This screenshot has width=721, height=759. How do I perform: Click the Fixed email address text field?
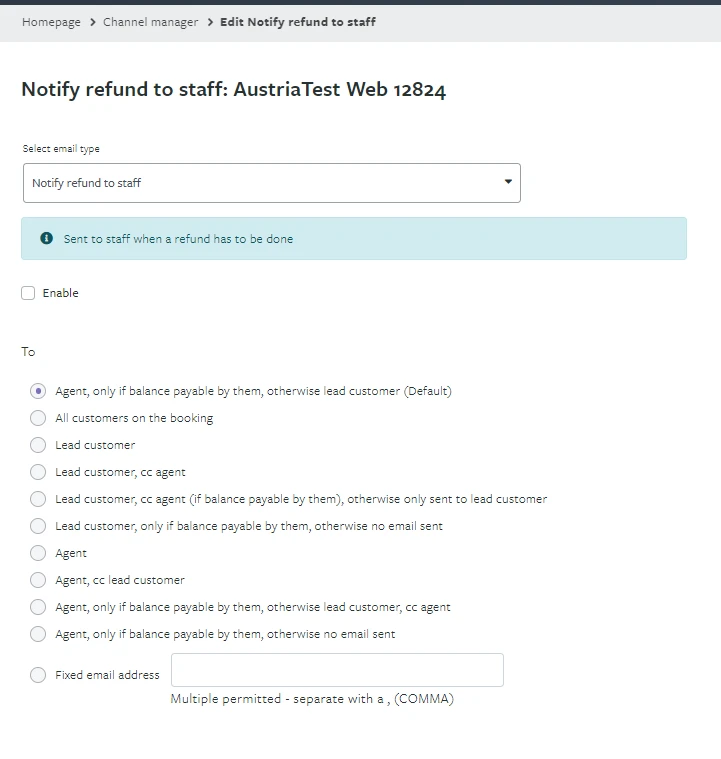[x=337, y=670]
